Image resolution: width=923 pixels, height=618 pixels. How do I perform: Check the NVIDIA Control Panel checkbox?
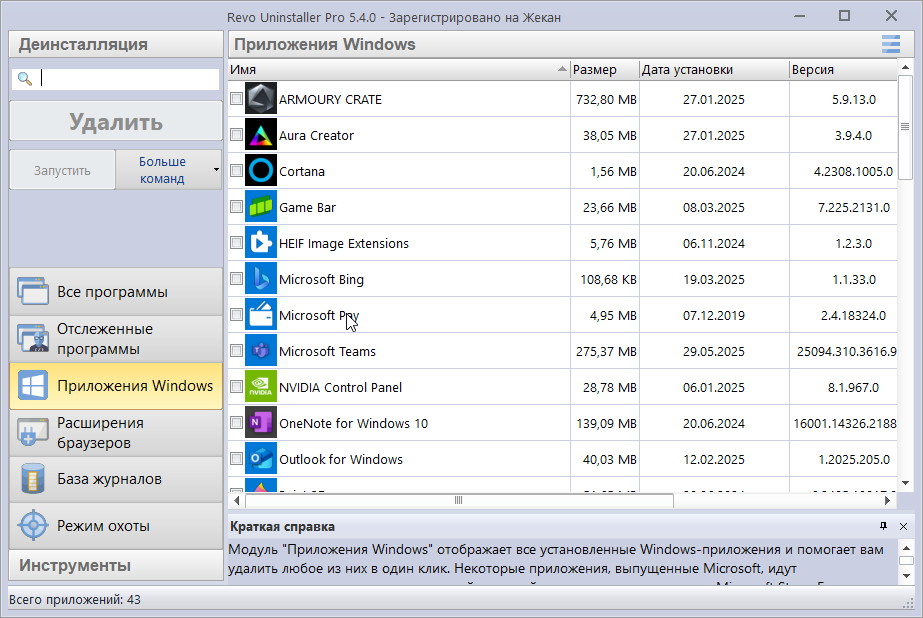point(236,386)
